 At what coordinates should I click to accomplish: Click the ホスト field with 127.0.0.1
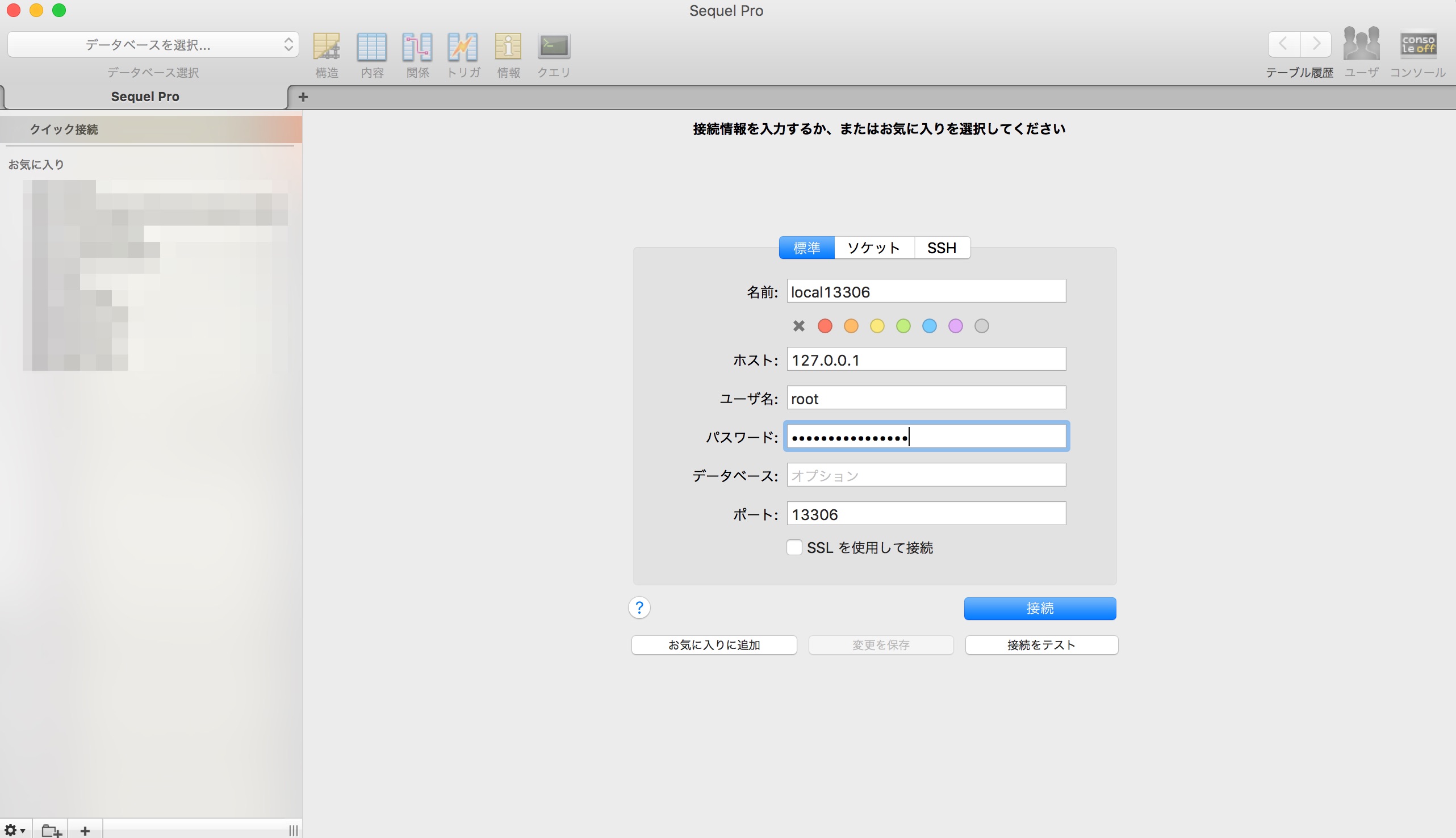coord(926,359)
